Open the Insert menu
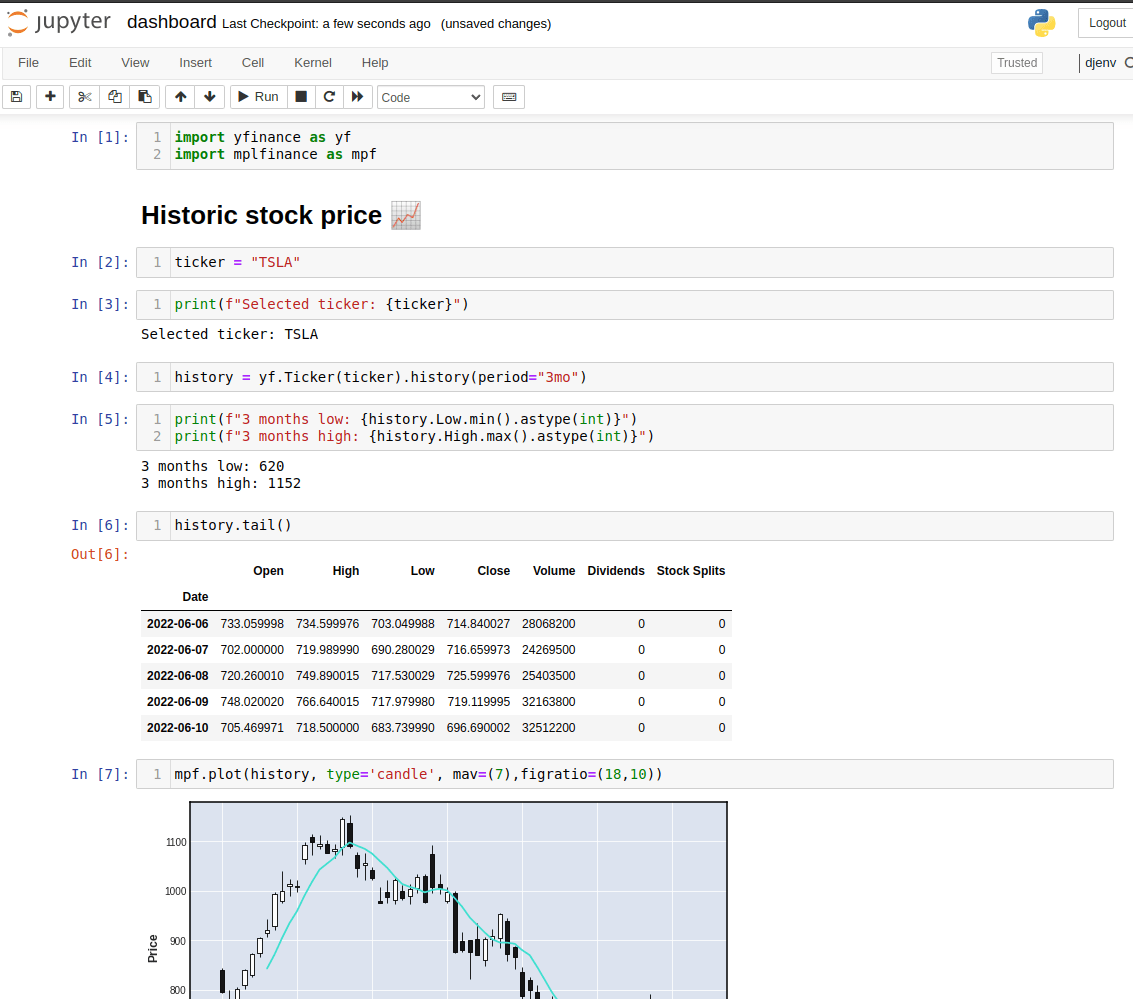 (195, 62)
